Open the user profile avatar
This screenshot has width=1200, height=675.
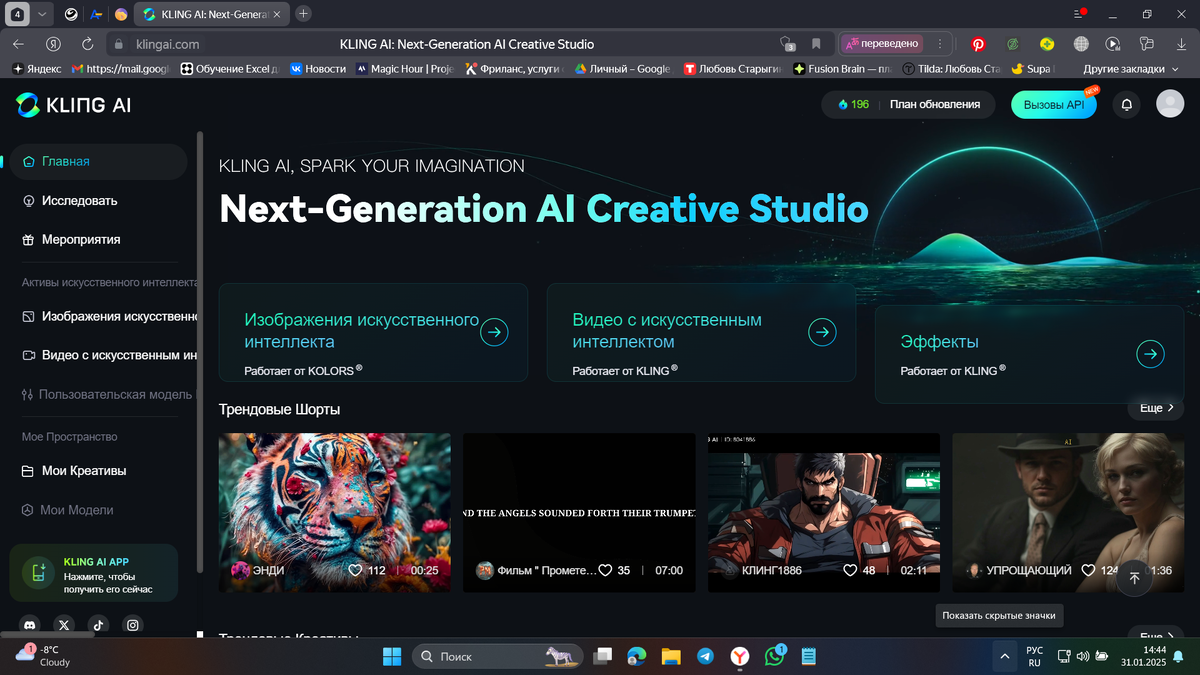click(1170, 104)
